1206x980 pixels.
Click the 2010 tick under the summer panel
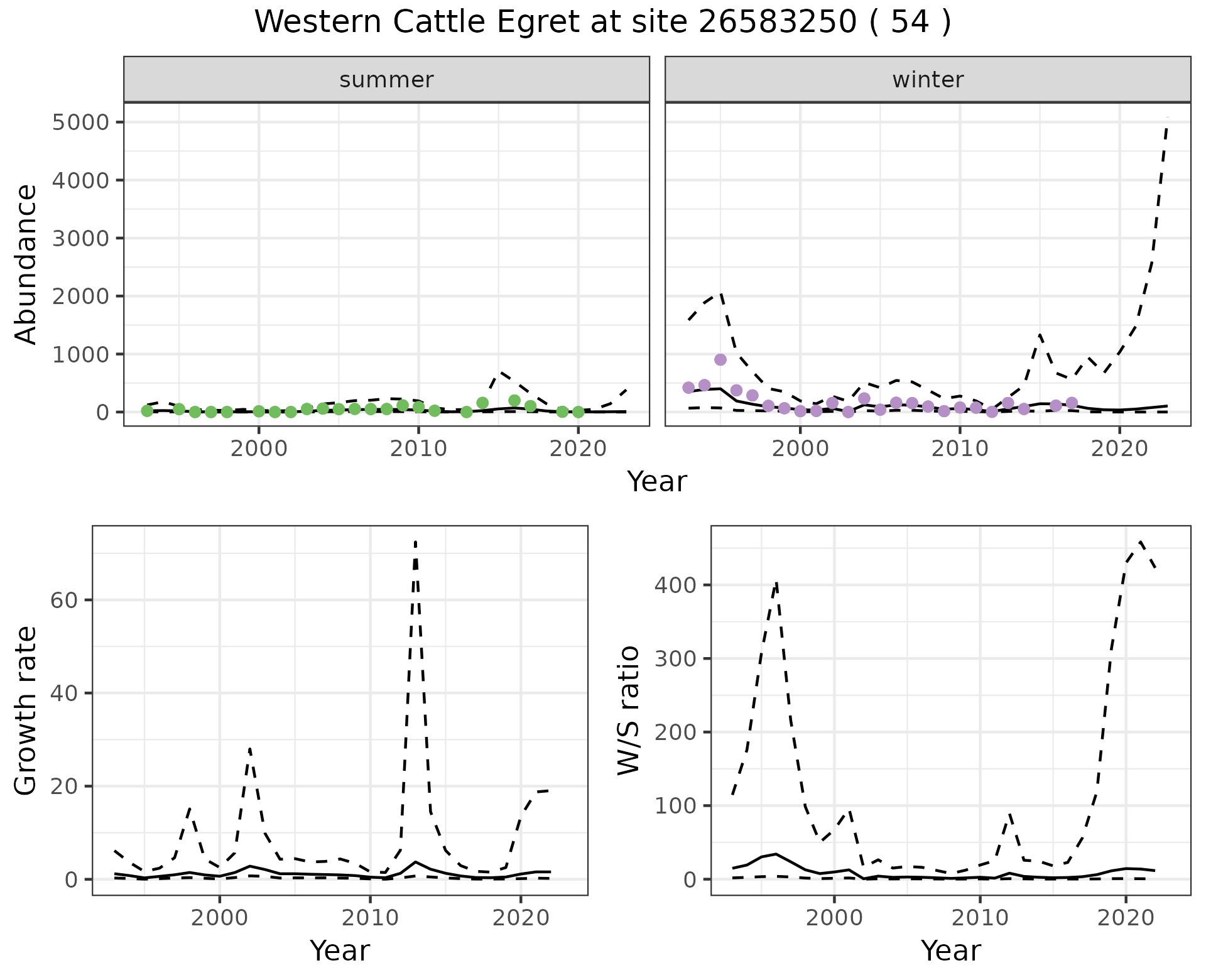tap(418, 449)
